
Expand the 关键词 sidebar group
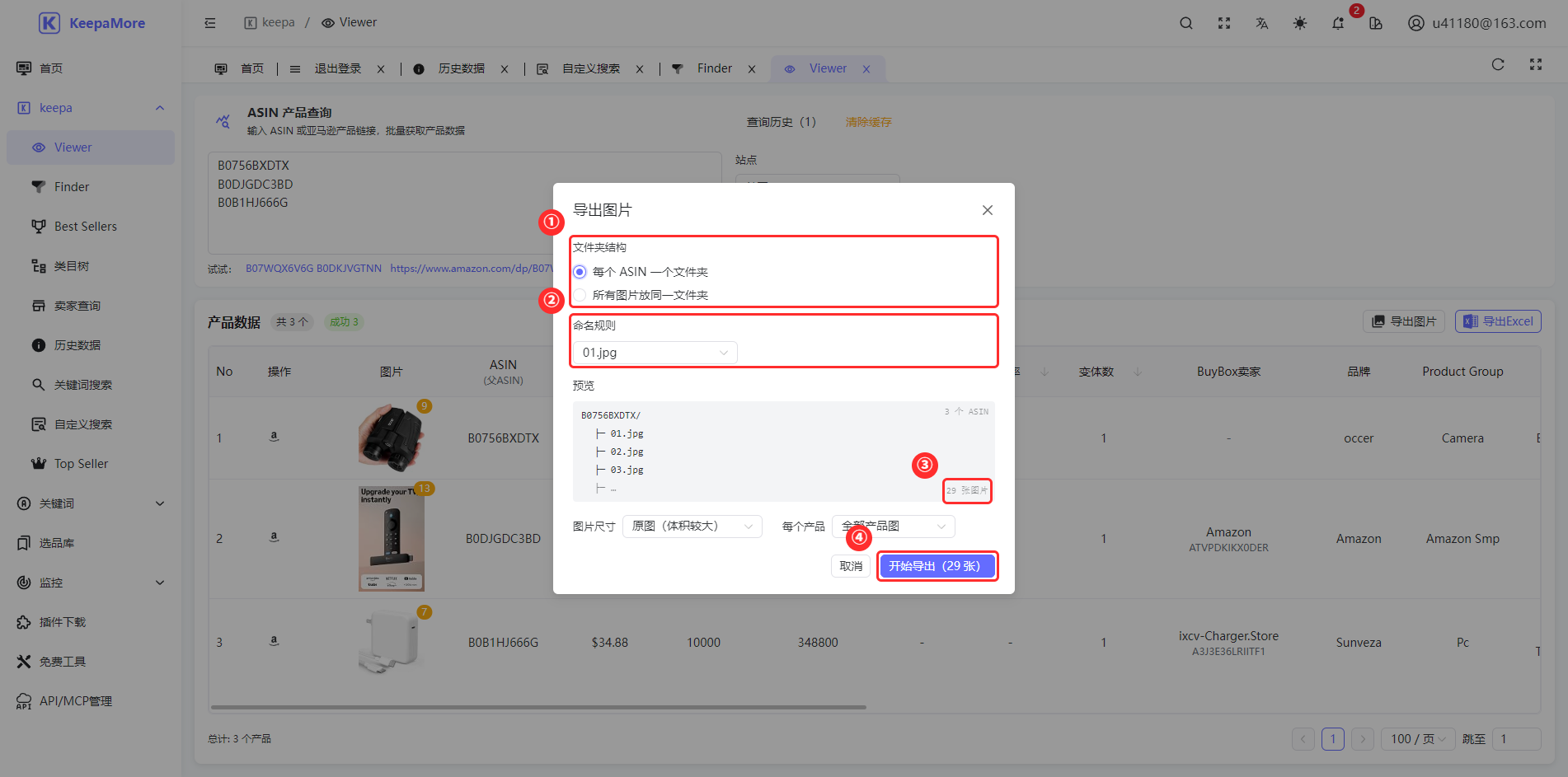pyautogui.click(x=91, y=503)
